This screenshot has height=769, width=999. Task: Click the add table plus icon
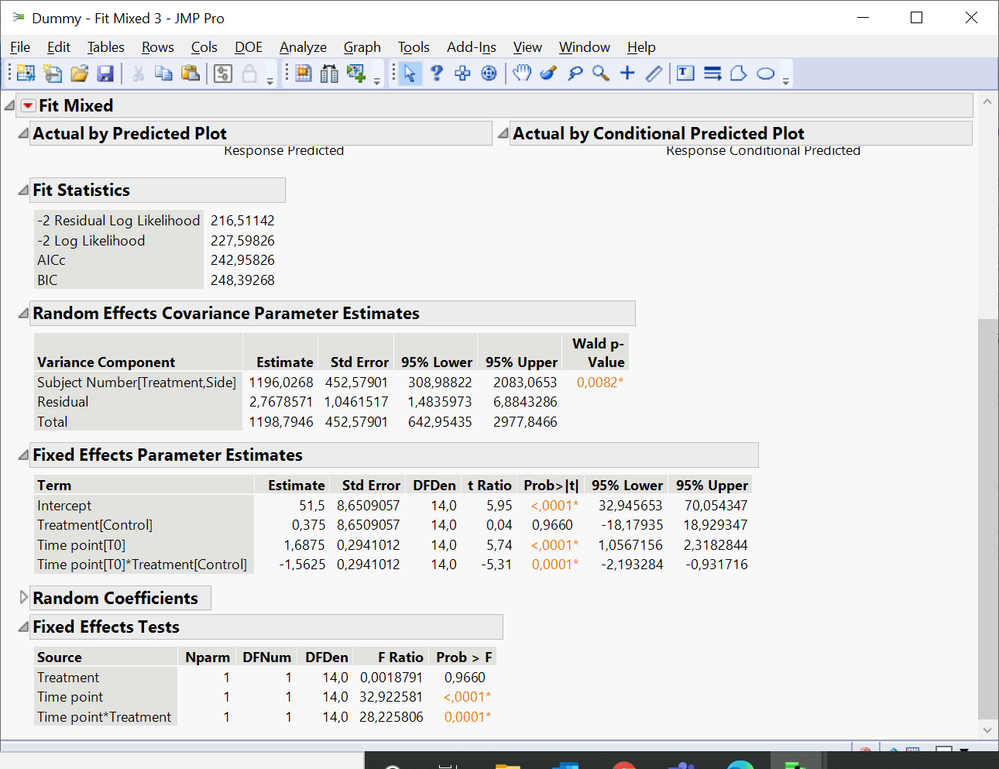(x=356, y=73)
